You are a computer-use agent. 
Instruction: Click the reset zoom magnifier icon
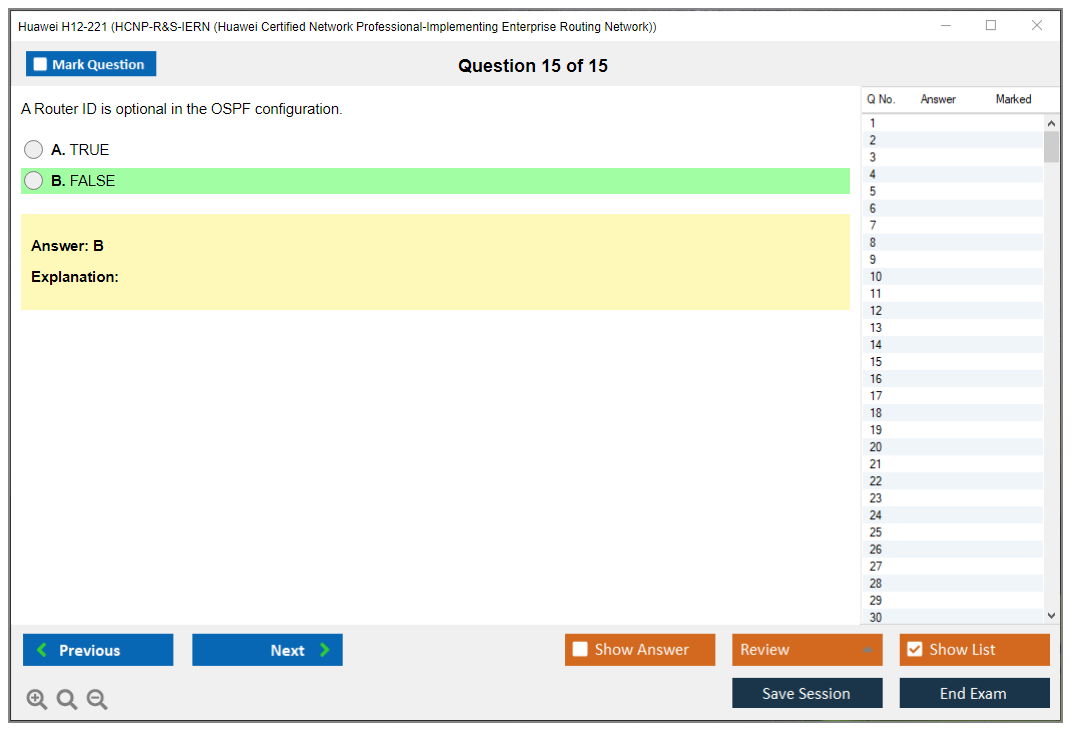tap(67, 700)
